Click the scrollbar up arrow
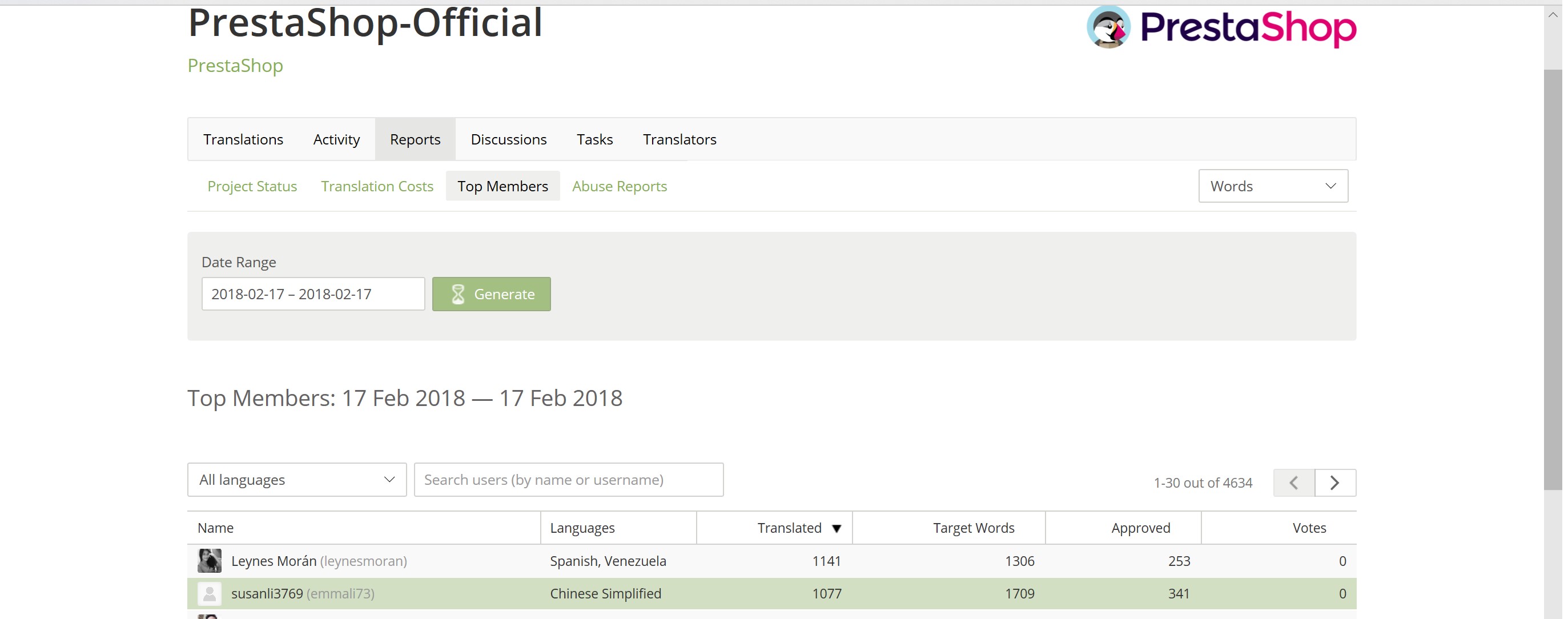This screenshot has height=619, width=1568. [x=1553, y=15]
